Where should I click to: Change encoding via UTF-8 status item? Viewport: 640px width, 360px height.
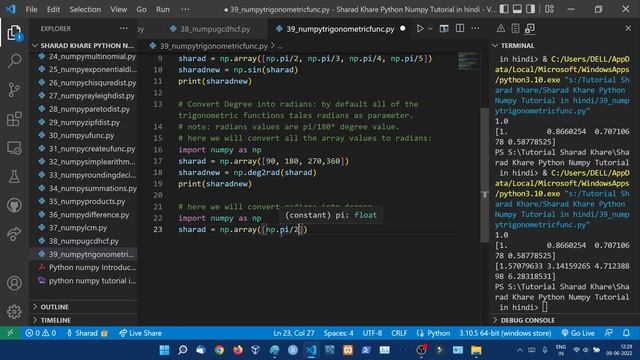coord(372,333)
